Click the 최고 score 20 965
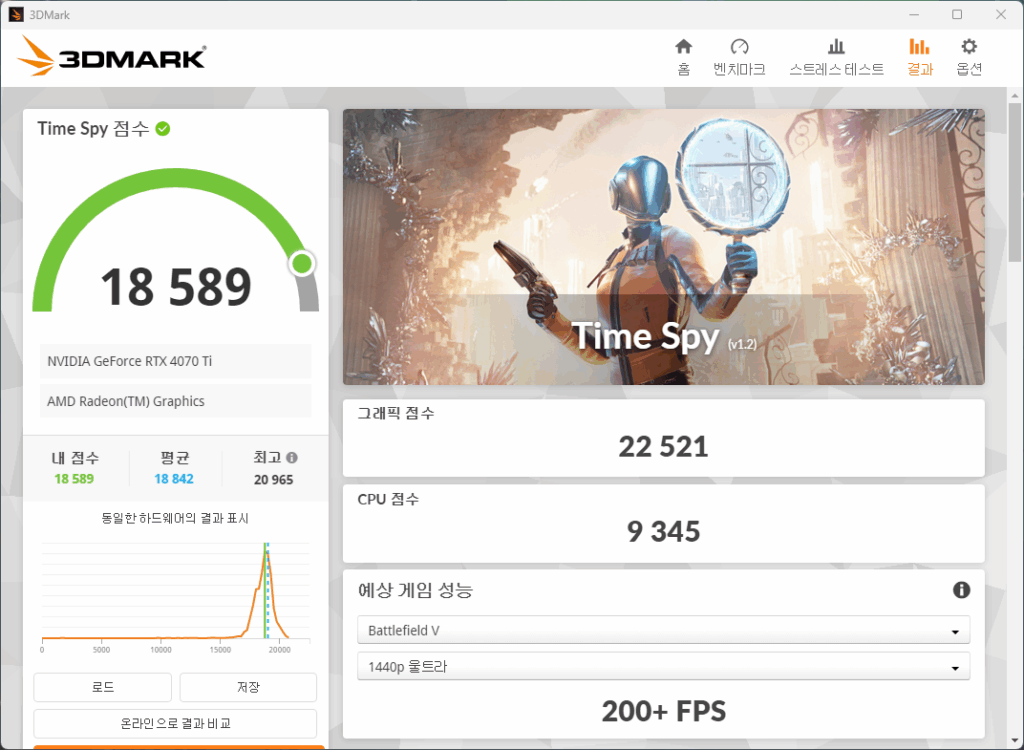Image resolution: width=1024 pixels, height=750 pixels. pos(273,480)
